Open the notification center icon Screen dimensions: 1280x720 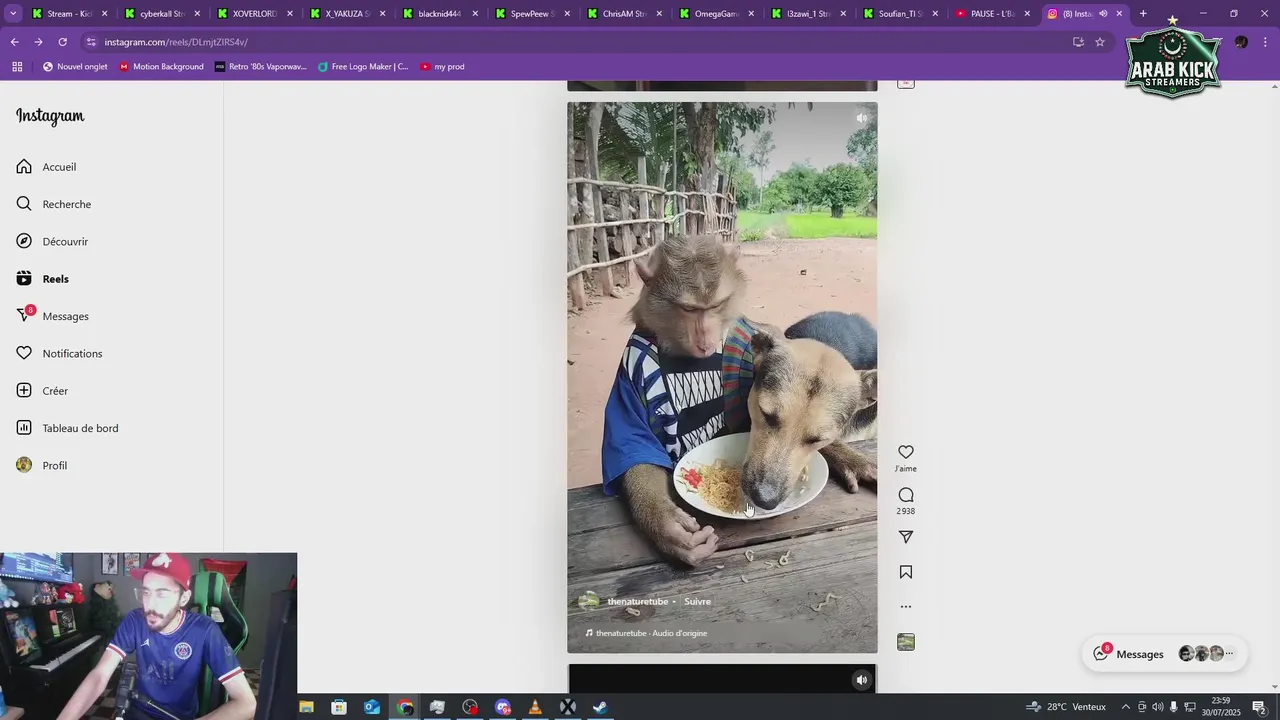1259,707
